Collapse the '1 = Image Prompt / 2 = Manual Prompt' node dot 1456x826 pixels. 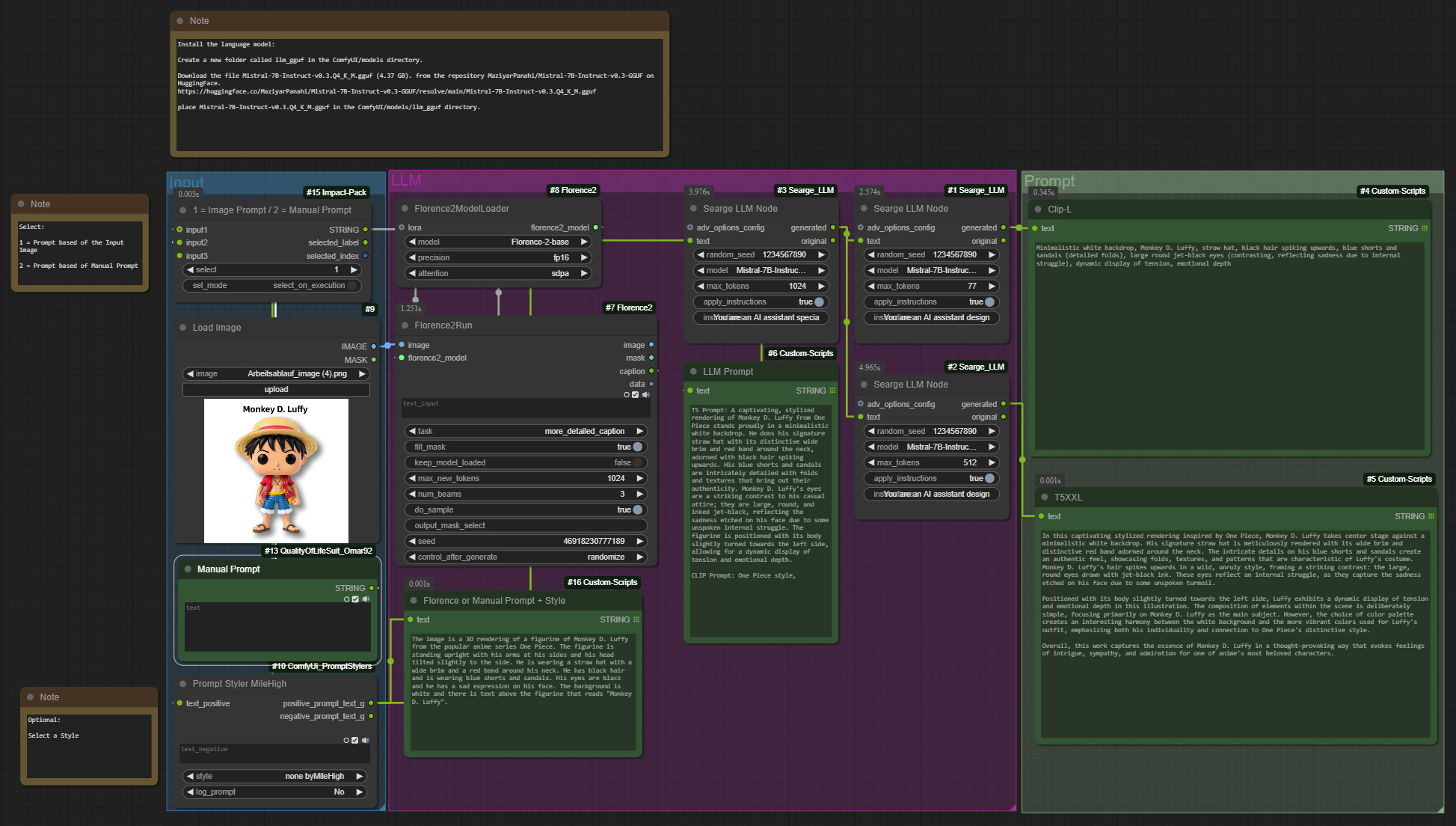pyautogui.click(x=183, y=210)
